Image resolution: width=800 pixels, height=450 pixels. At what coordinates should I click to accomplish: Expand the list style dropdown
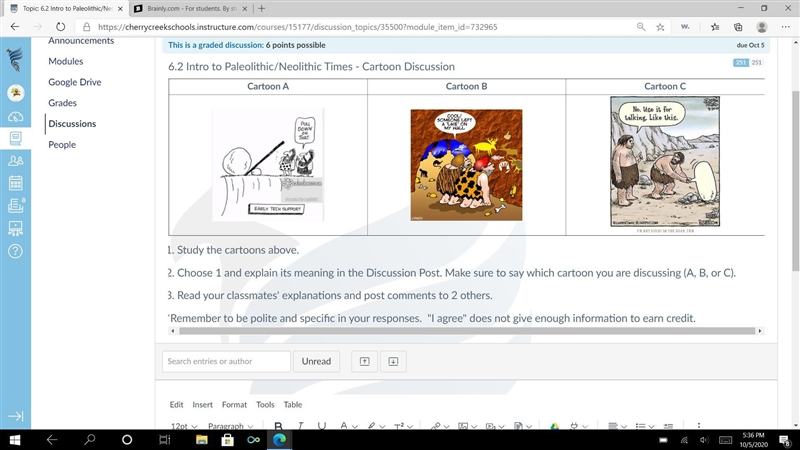[652, 426]
